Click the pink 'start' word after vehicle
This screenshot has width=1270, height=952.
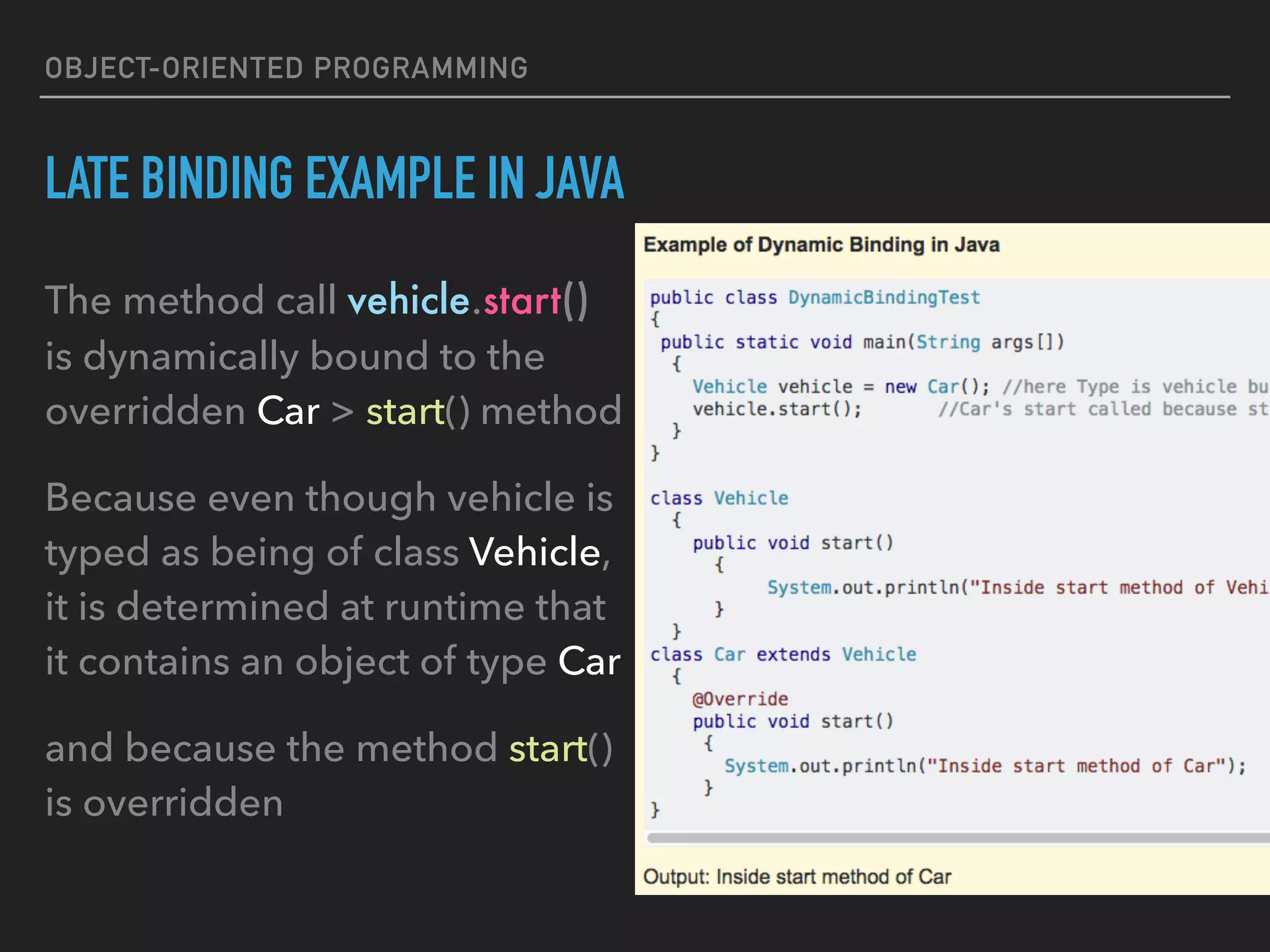click(x=522, y=301)
